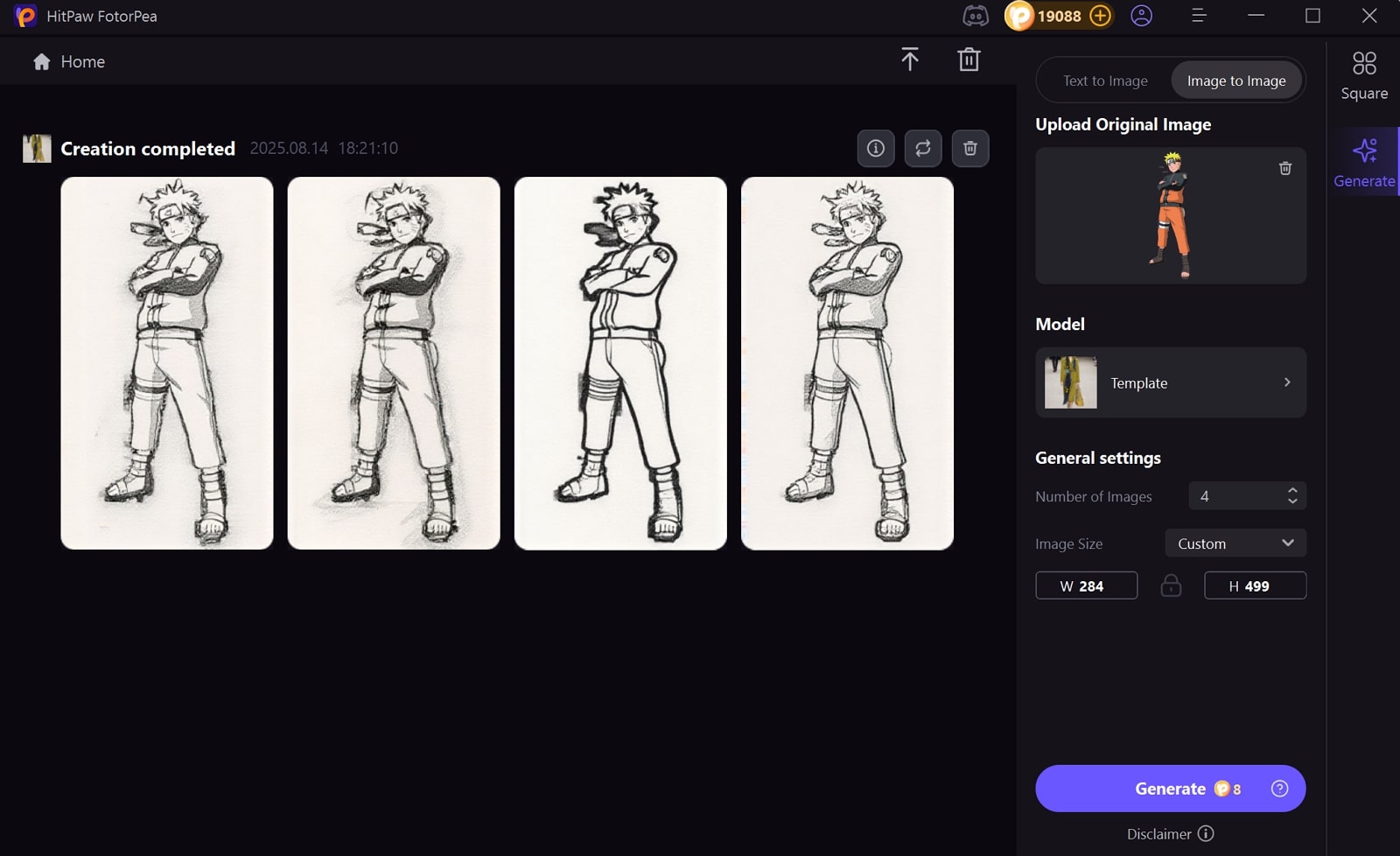Increase the Number of Images value
This screenshot has width=1400, height=856.
coord(1292,490)
